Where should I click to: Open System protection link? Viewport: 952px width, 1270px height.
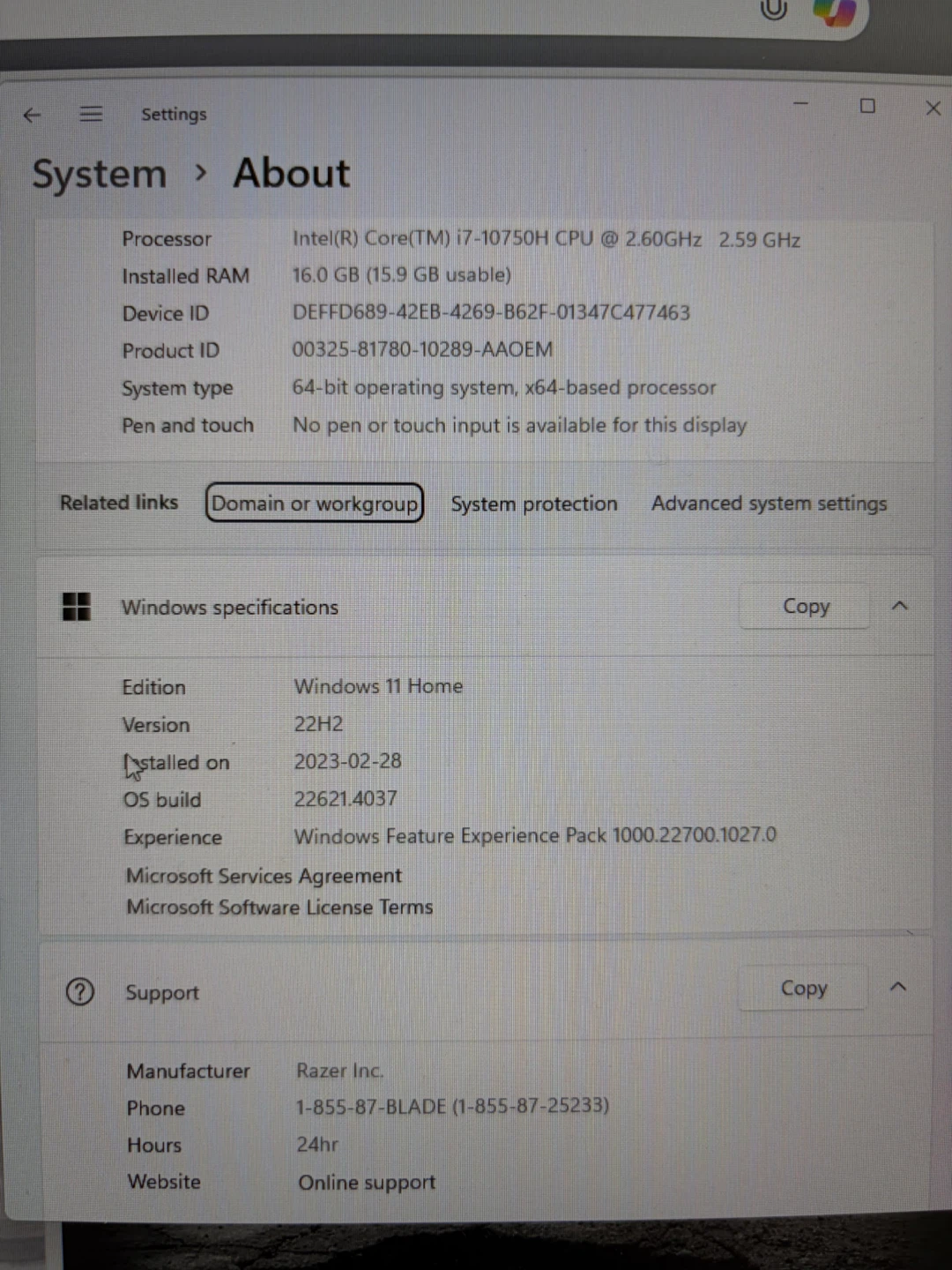pyautogui.click(x=534, y=504)
